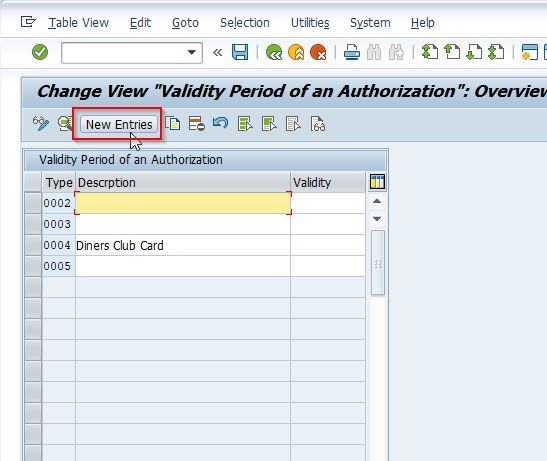Open the Table View menu

point(78,23)
